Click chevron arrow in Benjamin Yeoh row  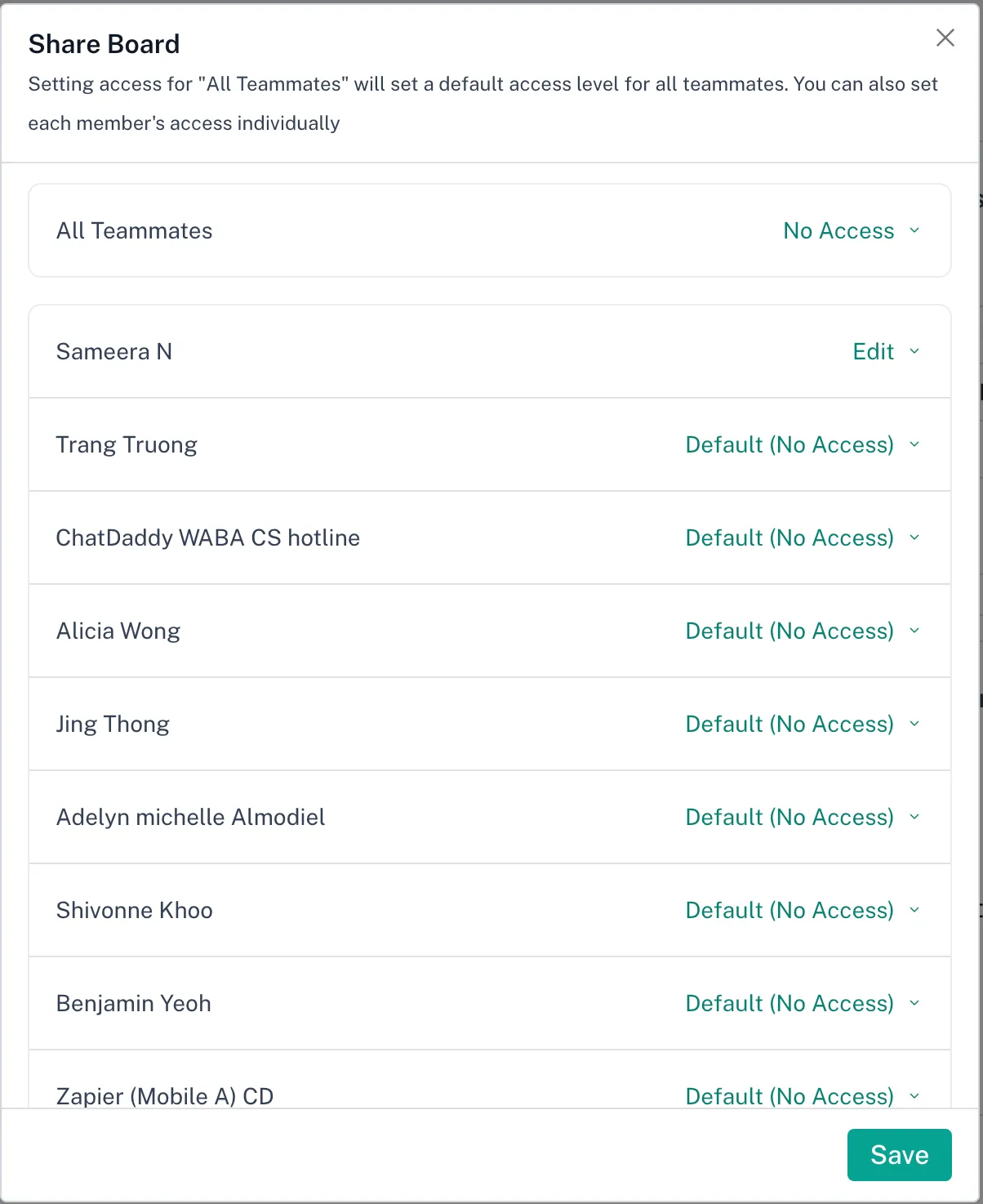pyautogui.click(x=914, y=1004)
